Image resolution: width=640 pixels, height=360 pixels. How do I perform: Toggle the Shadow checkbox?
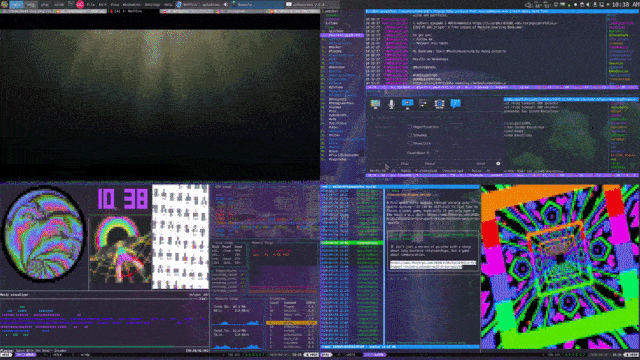410,135
